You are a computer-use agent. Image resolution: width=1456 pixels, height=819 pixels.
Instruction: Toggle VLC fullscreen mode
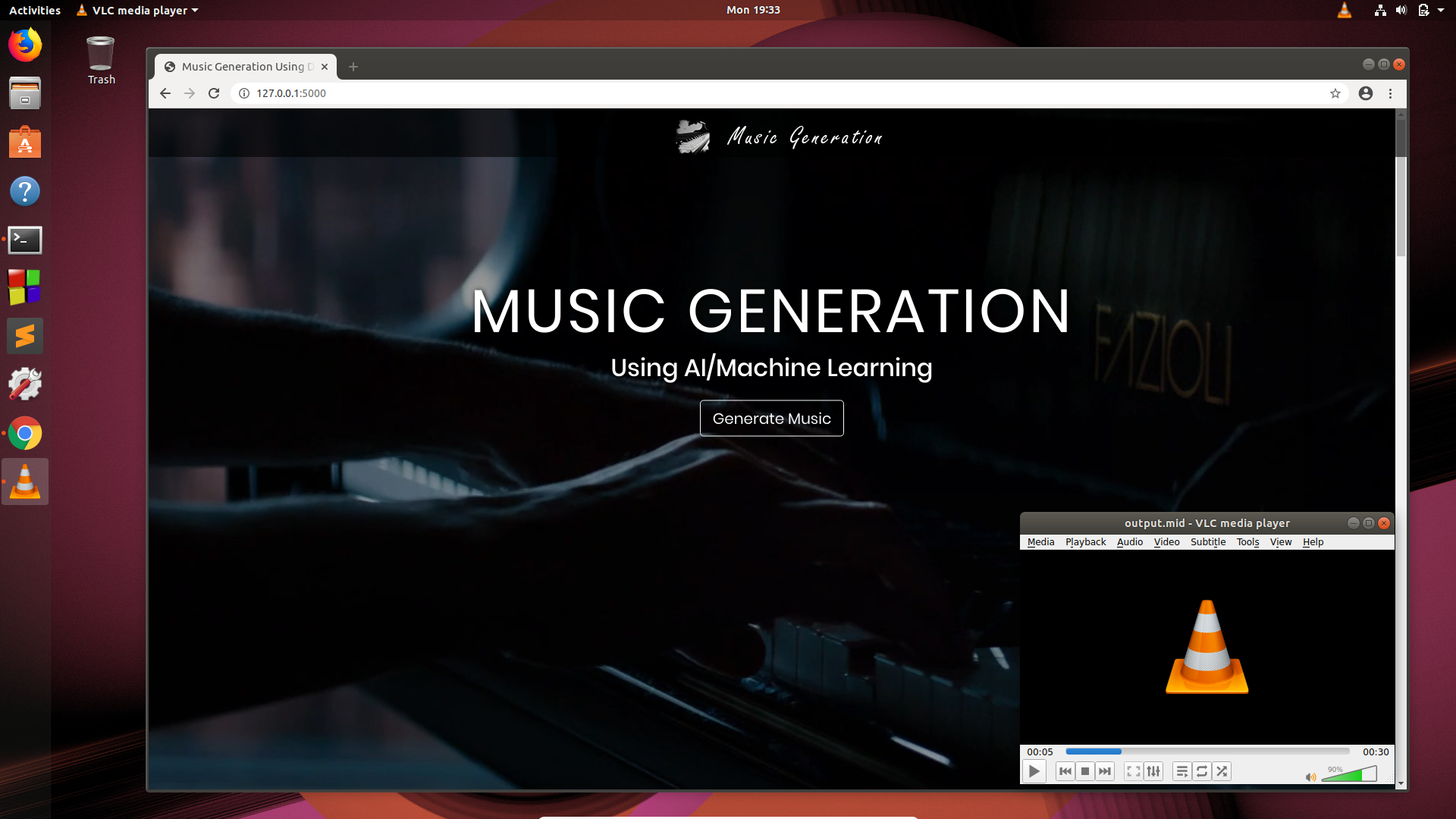[1133, 771]
